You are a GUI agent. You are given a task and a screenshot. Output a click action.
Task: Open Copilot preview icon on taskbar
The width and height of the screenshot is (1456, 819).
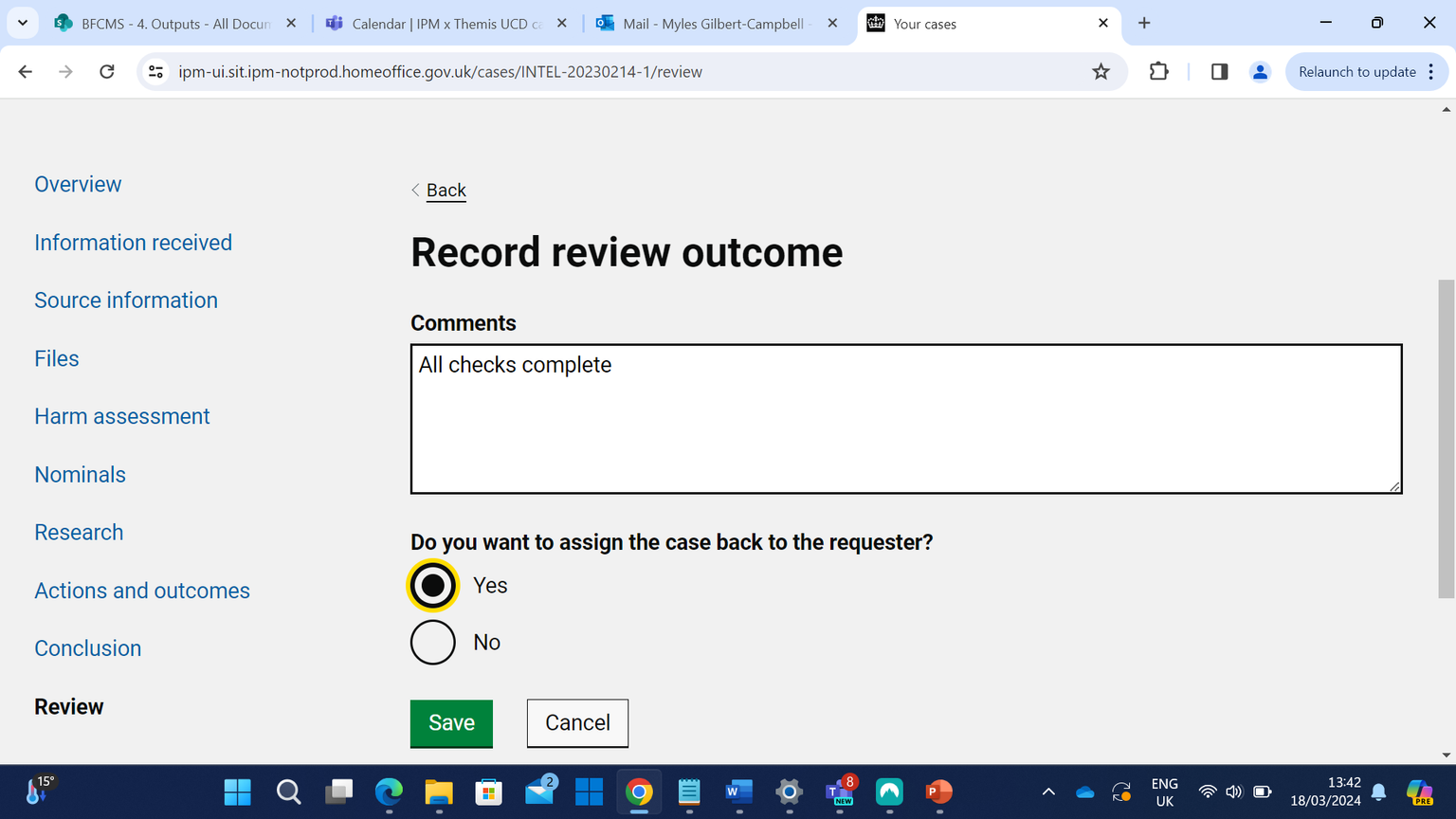point(1420,792)
